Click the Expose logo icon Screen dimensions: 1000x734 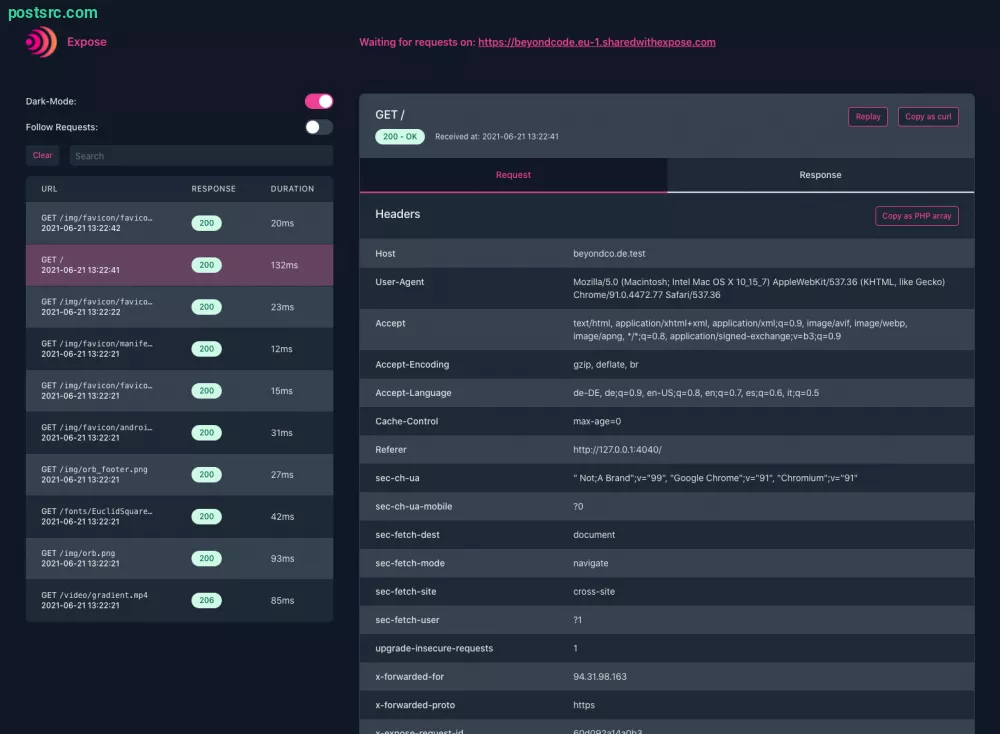(x=41, y=42)
